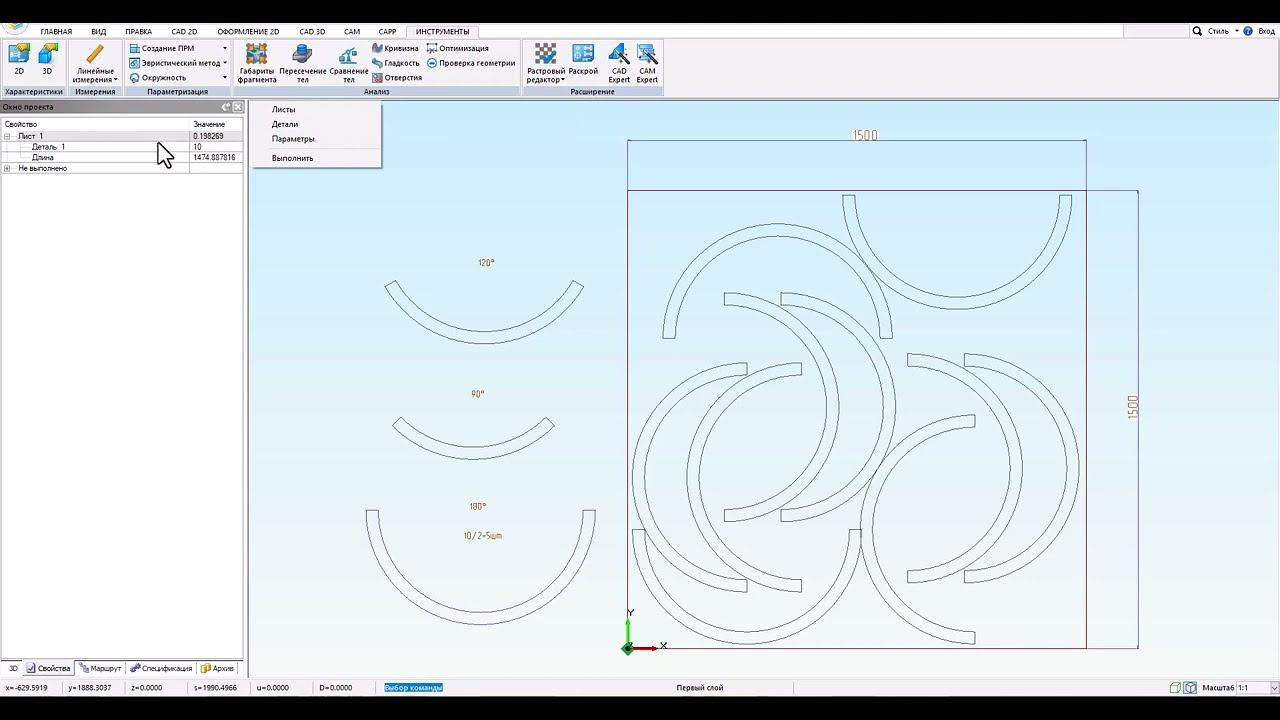Switch to the ВИД ribbon tab
The width and height of the screenshot is (1280, 720).
pos(99,32)
